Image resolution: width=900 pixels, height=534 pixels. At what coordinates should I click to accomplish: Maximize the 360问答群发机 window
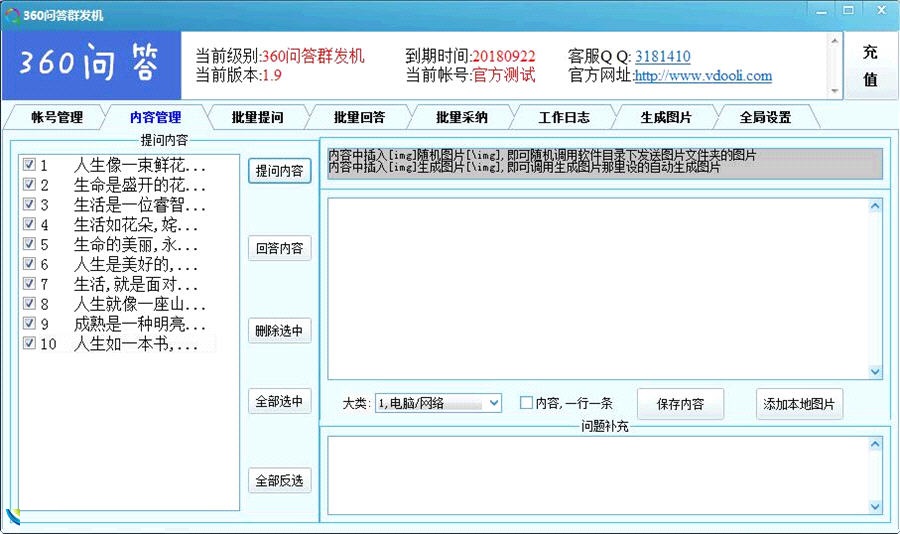point(848,10)
